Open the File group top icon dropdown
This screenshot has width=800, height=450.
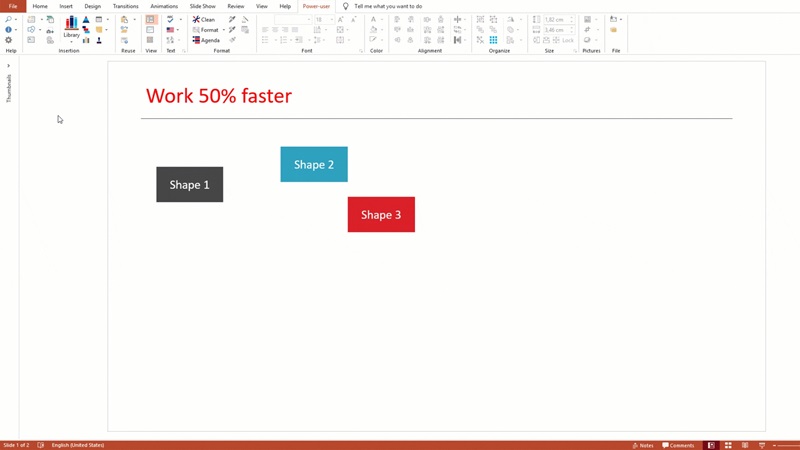point(621,19)
